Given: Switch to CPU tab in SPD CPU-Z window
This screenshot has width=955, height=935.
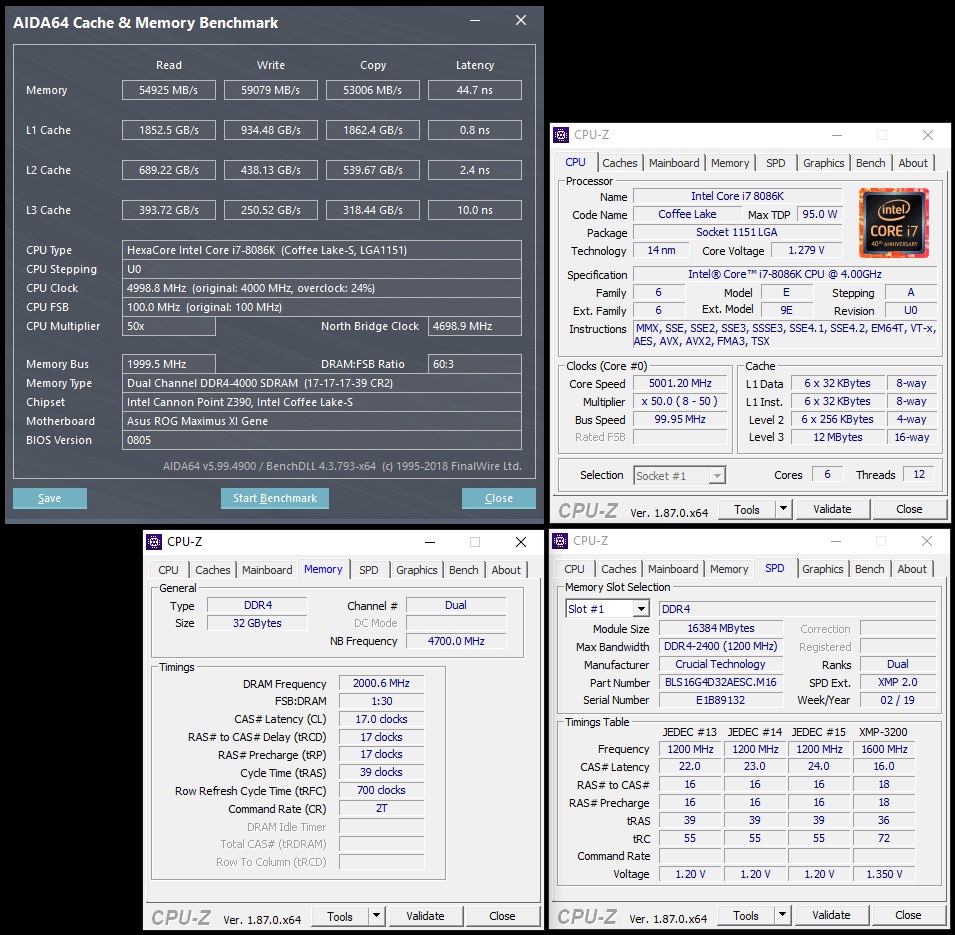Looking at the screenshot, I should (x=574, y=568).
